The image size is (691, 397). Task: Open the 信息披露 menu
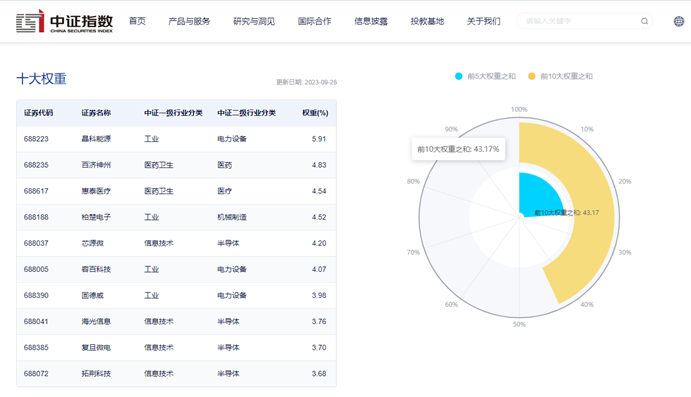[x=371, y=21]
